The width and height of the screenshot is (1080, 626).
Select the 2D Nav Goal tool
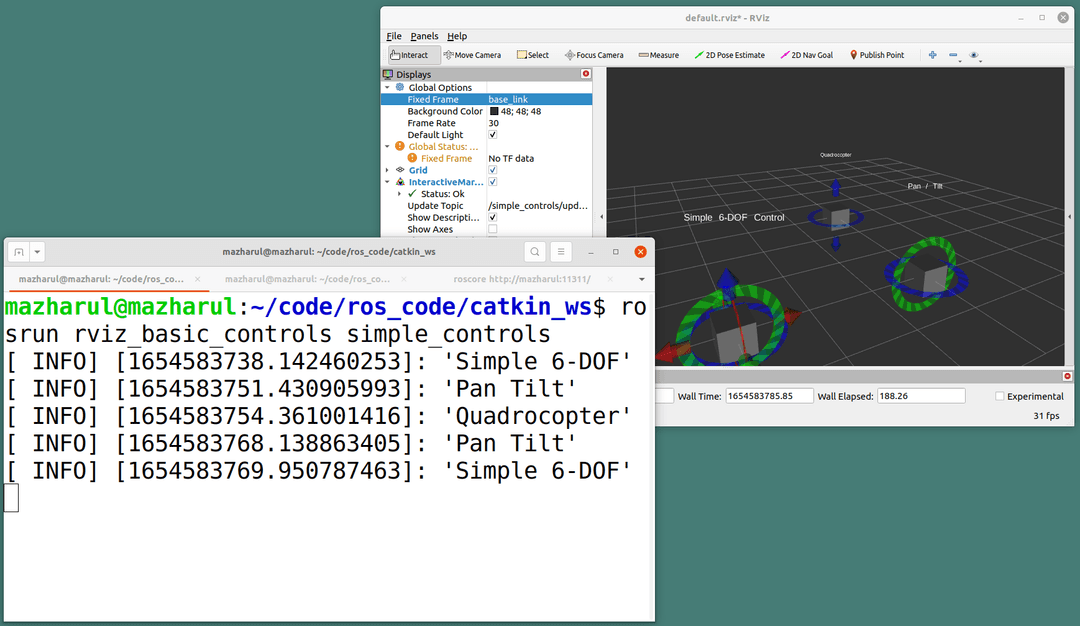pos(807,55)
